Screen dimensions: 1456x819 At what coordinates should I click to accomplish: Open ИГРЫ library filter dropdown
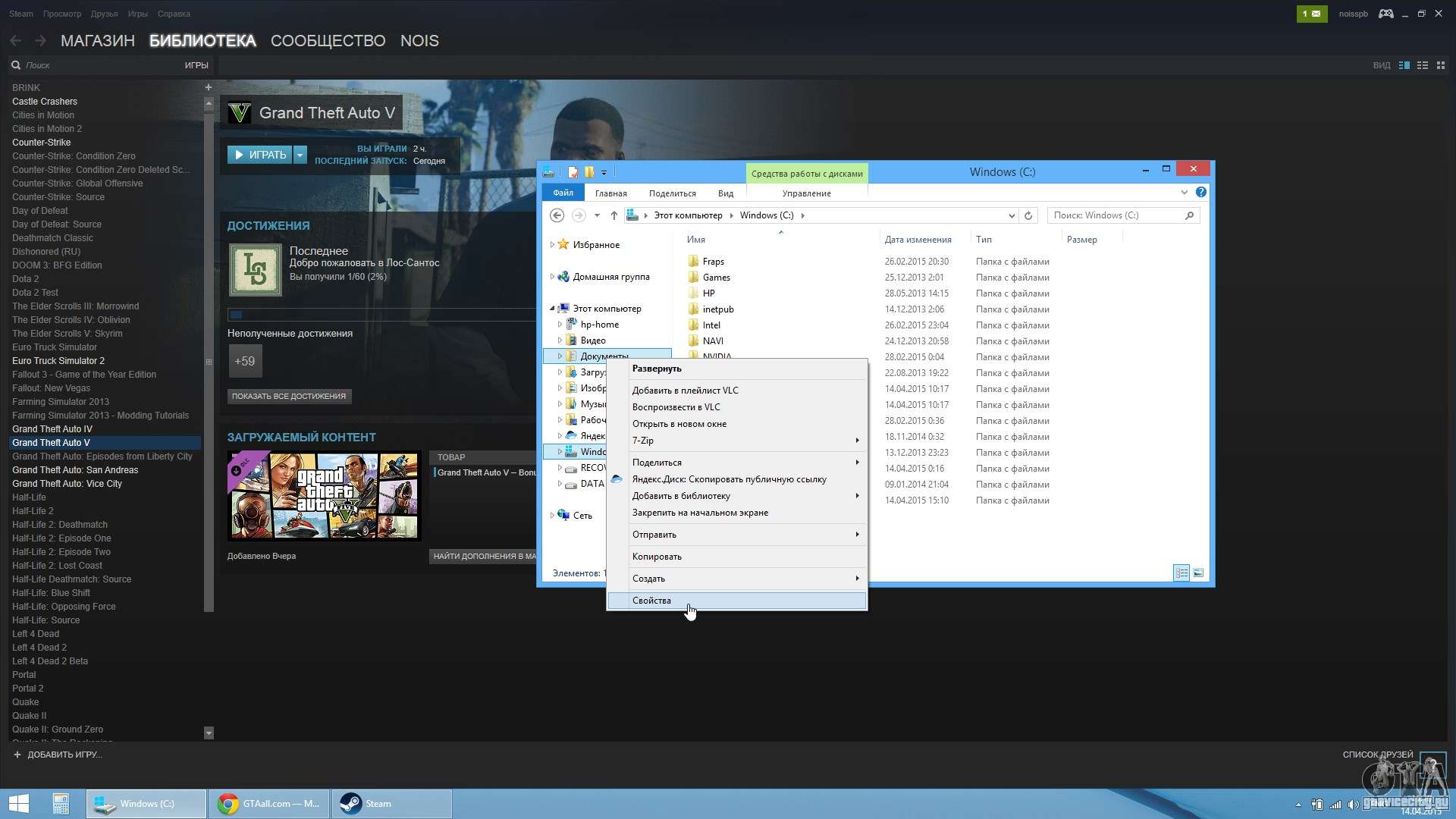tap(196, 65)
